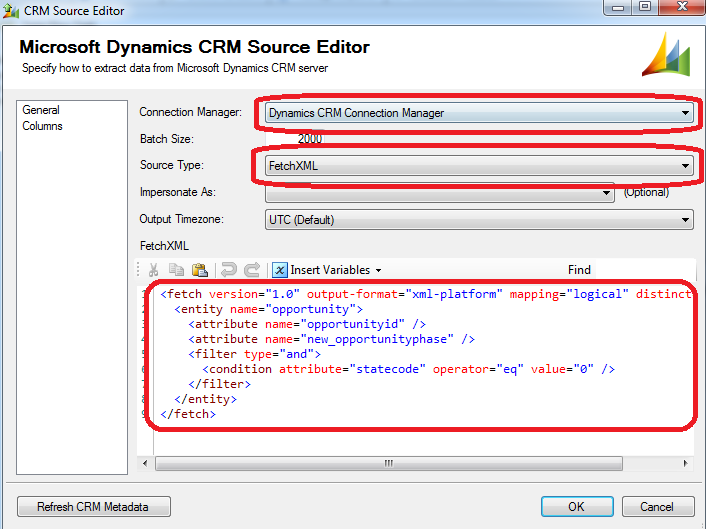Click the Cancel button
The height and width of the screenshot is (529, 706).
[658, 507]
